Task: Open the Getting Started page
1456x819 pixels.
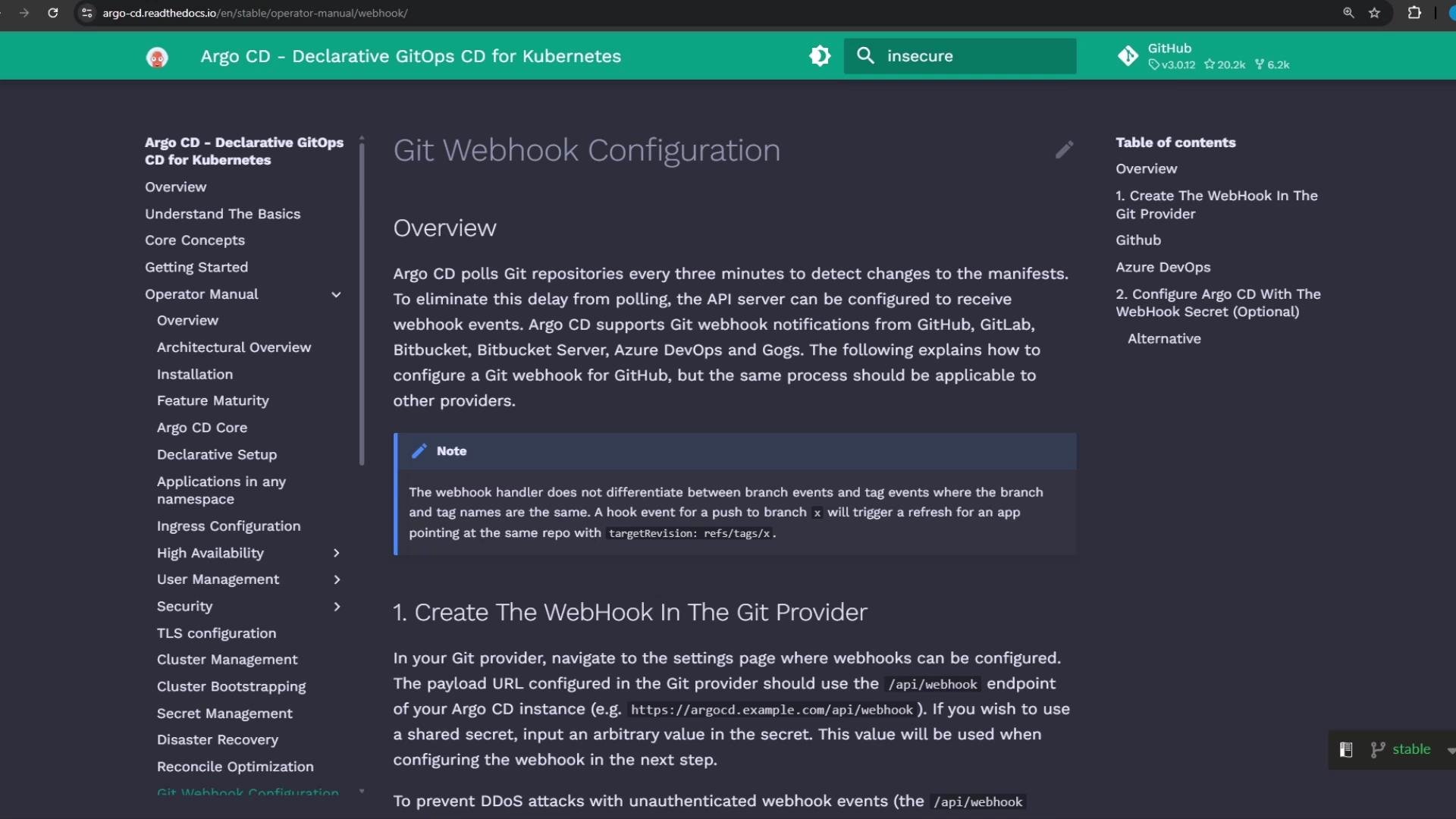Action: coord(196,267)
